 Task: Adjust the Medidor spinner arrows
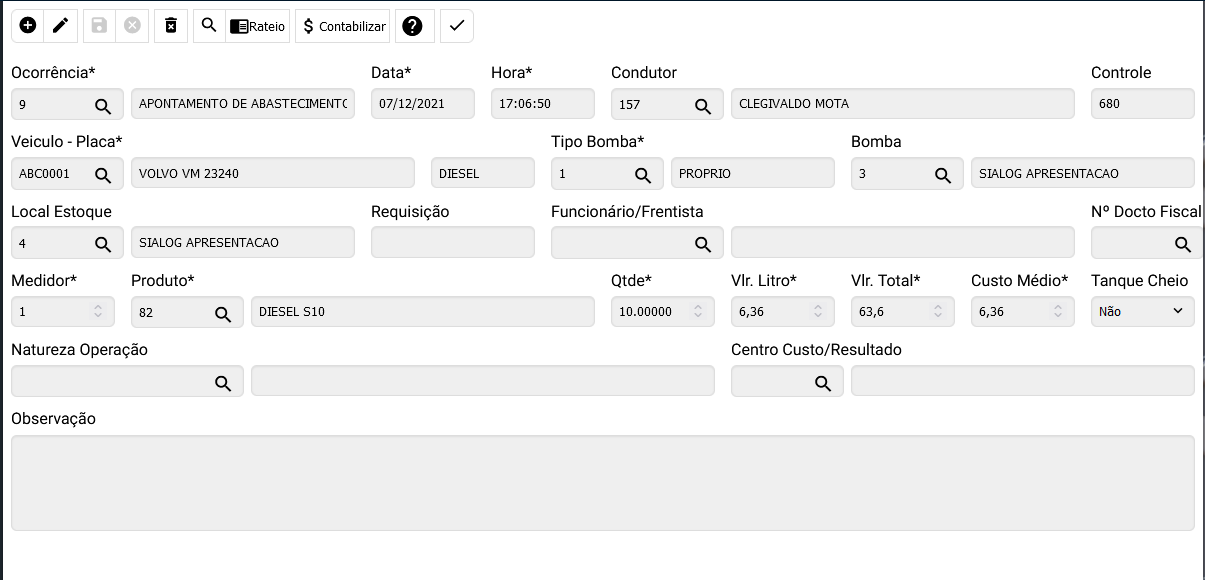click(x=98, y=312)
